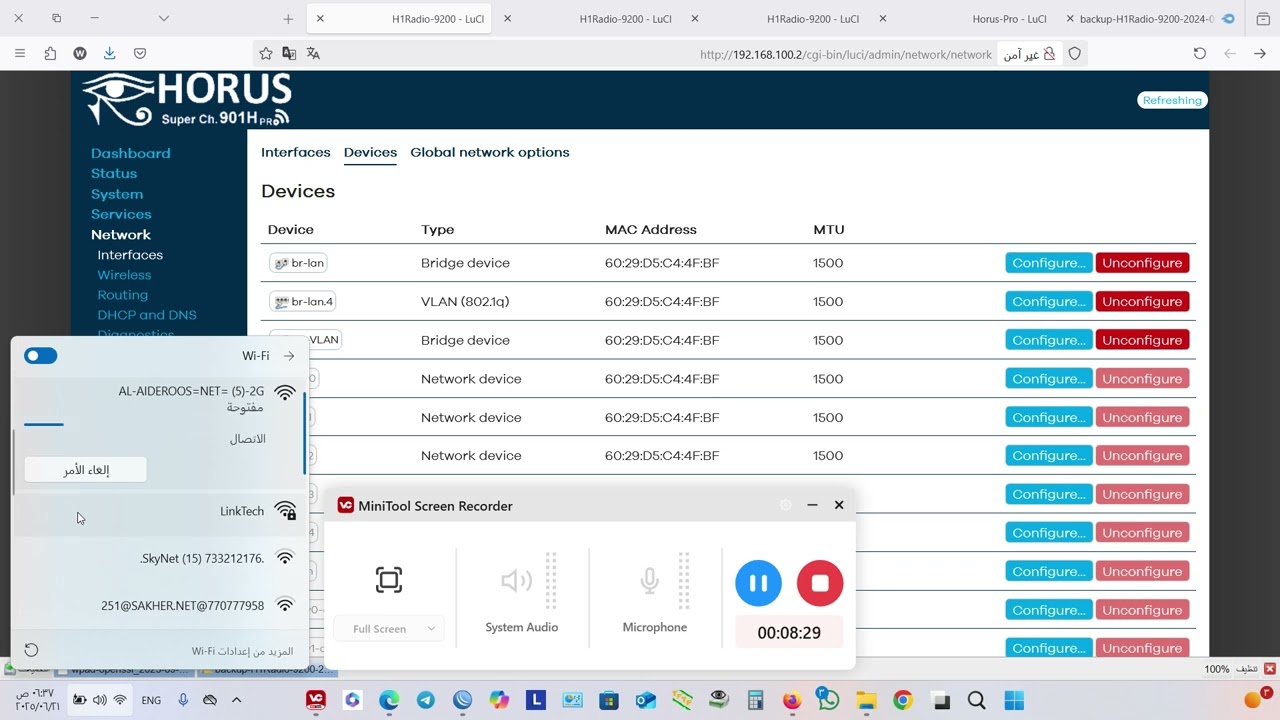
Task: Mute the System Audio speaker icon
Action: click(x=516, y=581)
